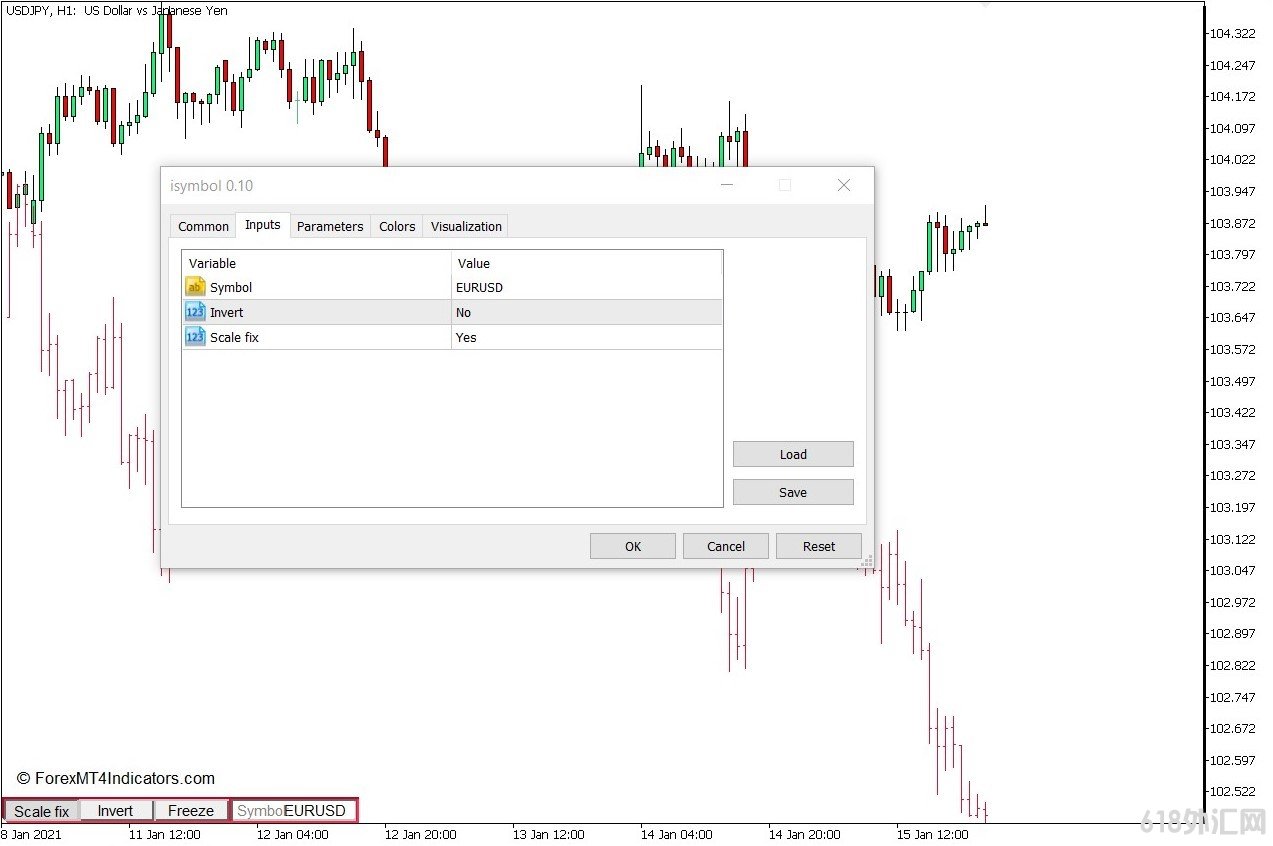Toggle the Invert chart button
The width and height of the screenshot is (1273, 846).
tap(115, 811)
